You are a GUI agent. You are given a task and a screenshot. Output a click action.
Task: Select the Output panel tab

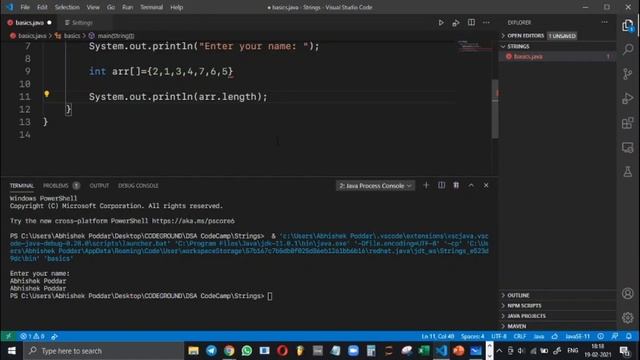[99, 186]
